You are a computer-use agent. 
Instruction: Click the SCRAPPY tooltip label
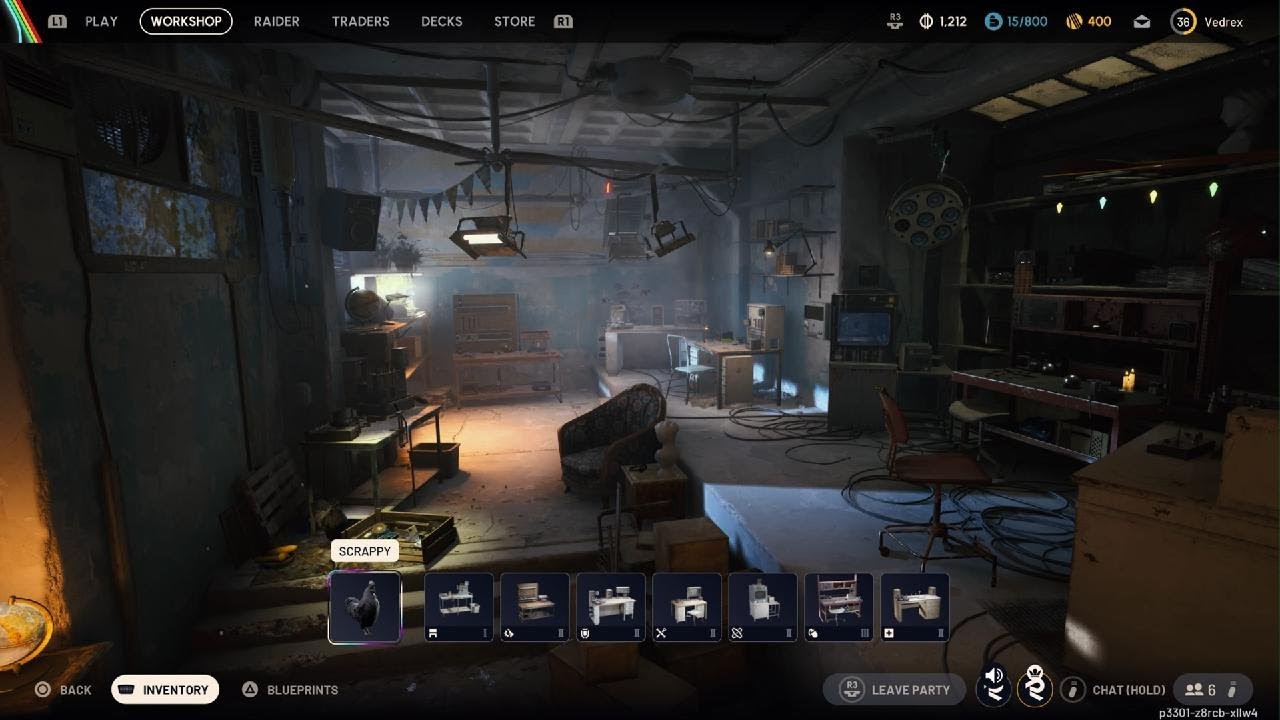tap(365, 551)
